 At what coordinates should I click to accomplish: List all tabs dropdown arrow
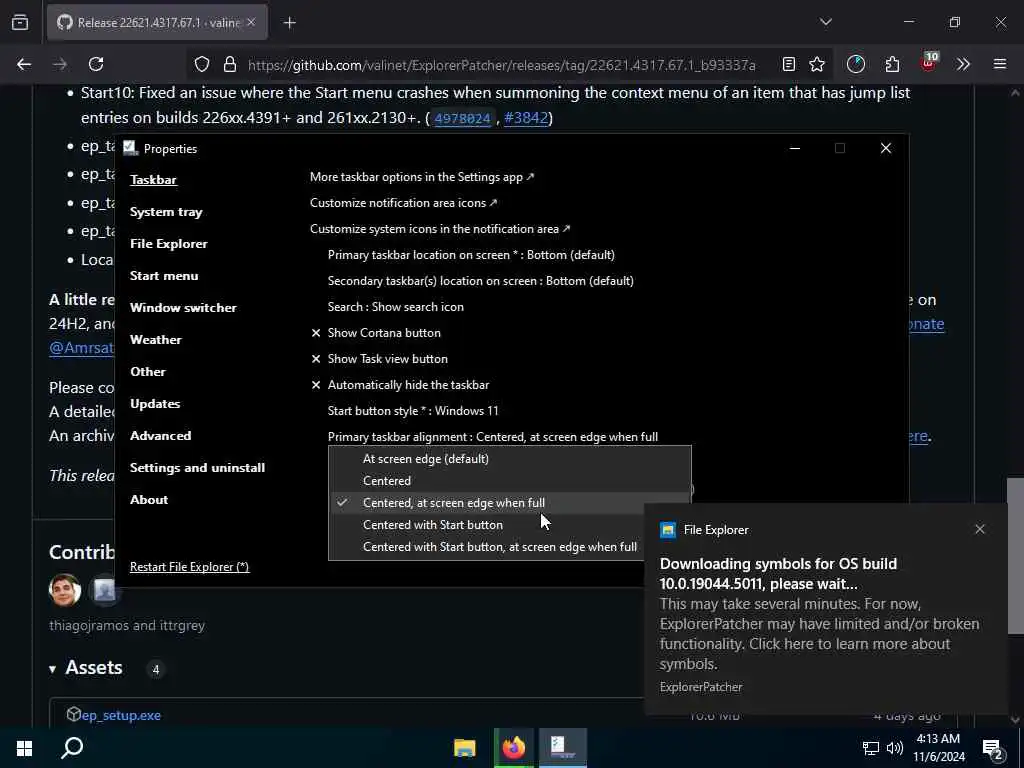[825, 22]
